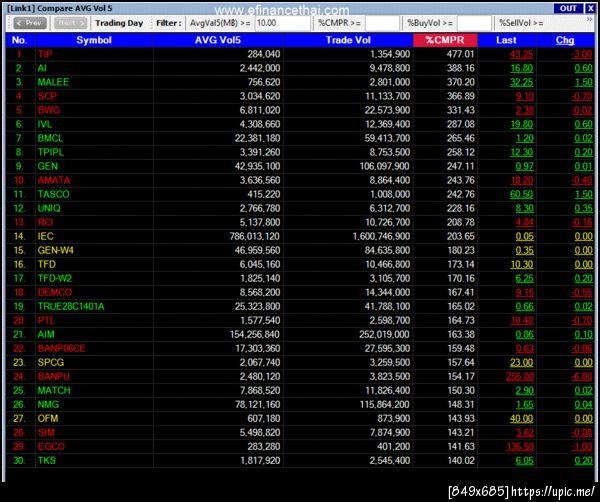600x502 pixels.
Task: Click AVG Vol5 value 78,121,160 for NMG
Action: [x=258, y=405]
